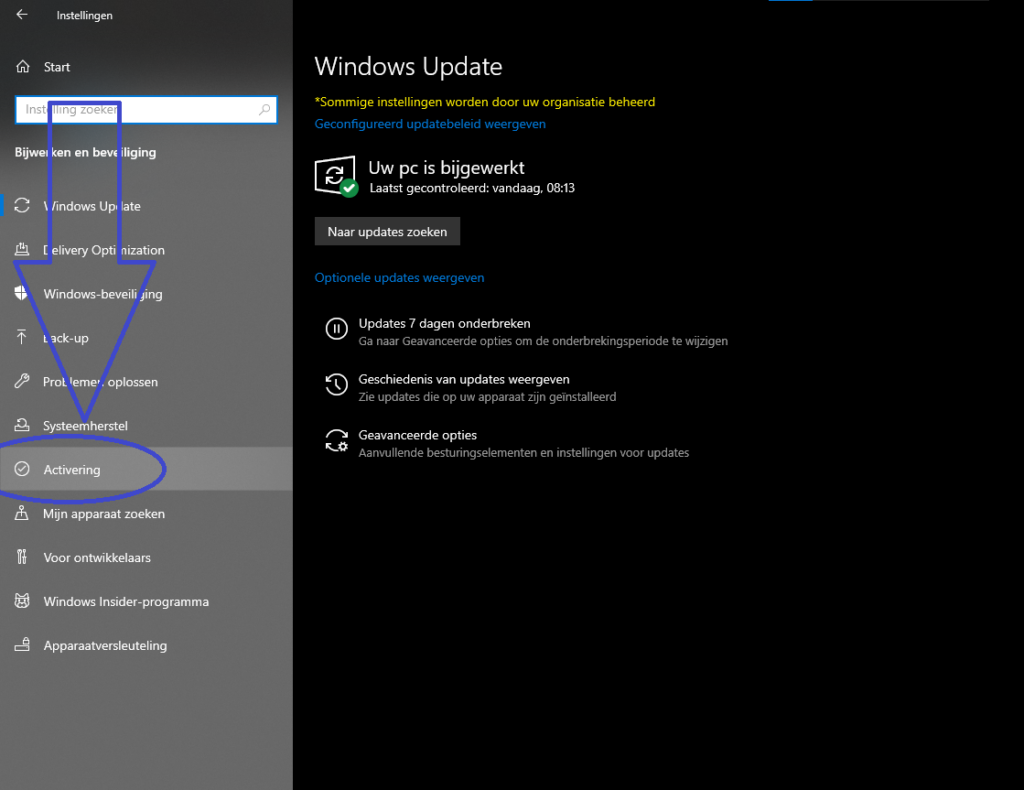Click the Windows-beveiliging shield icon

pyautogui.click(x=22, y=293)
